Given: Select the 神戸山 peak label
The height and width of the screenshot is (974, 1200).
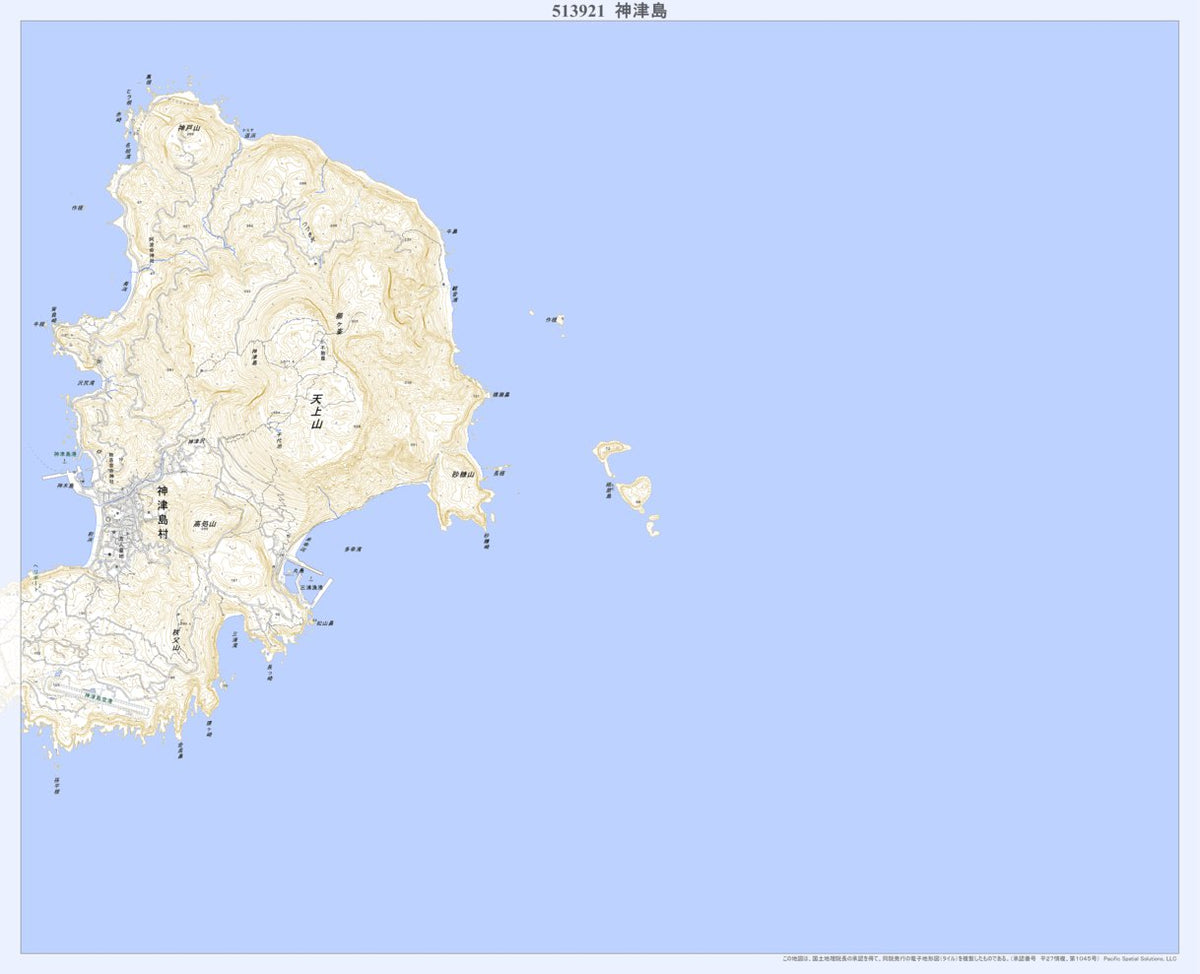Looking at the screenshot, I should tap(189, 128).
